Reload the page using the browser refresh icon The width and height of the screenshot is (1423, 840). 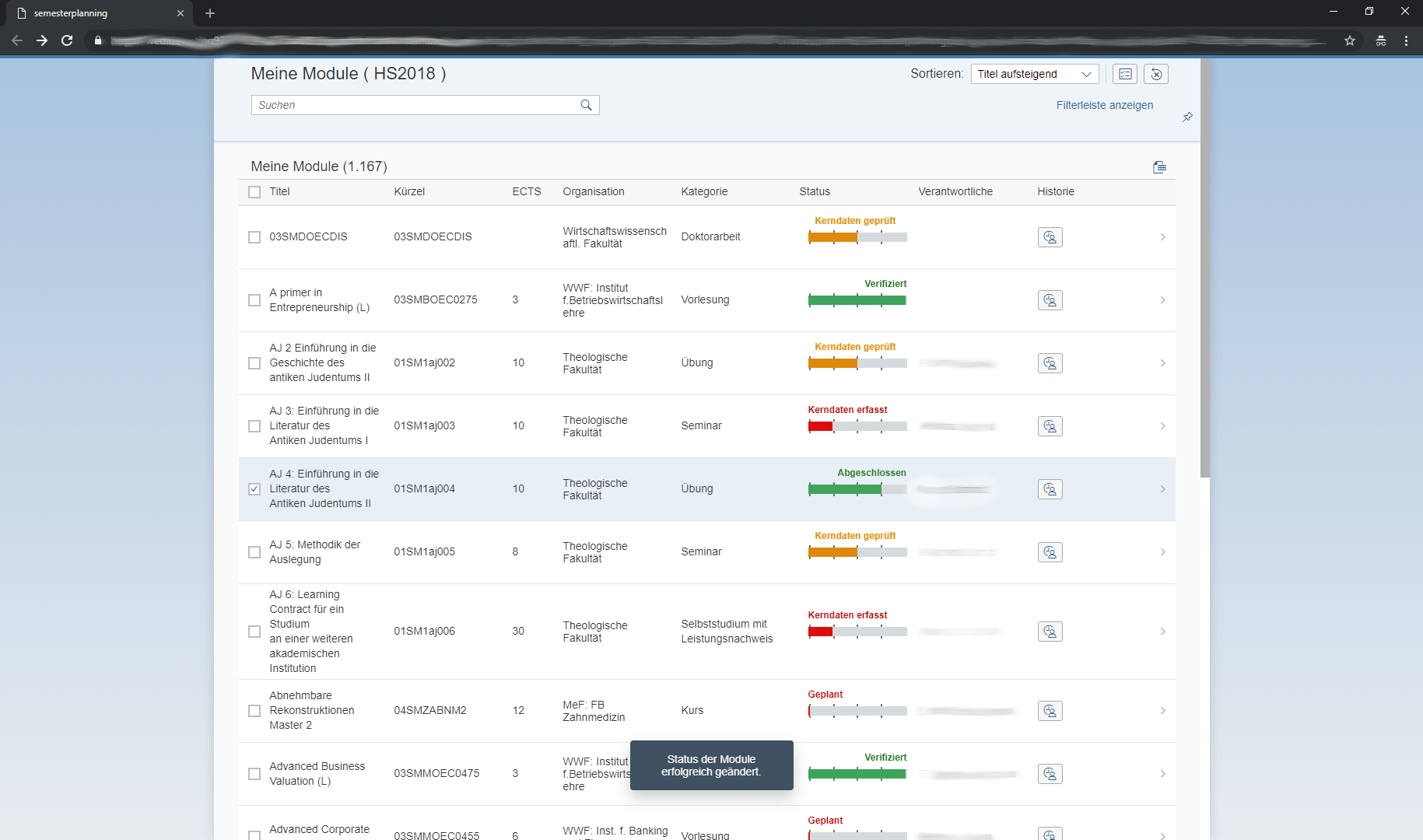67,40
